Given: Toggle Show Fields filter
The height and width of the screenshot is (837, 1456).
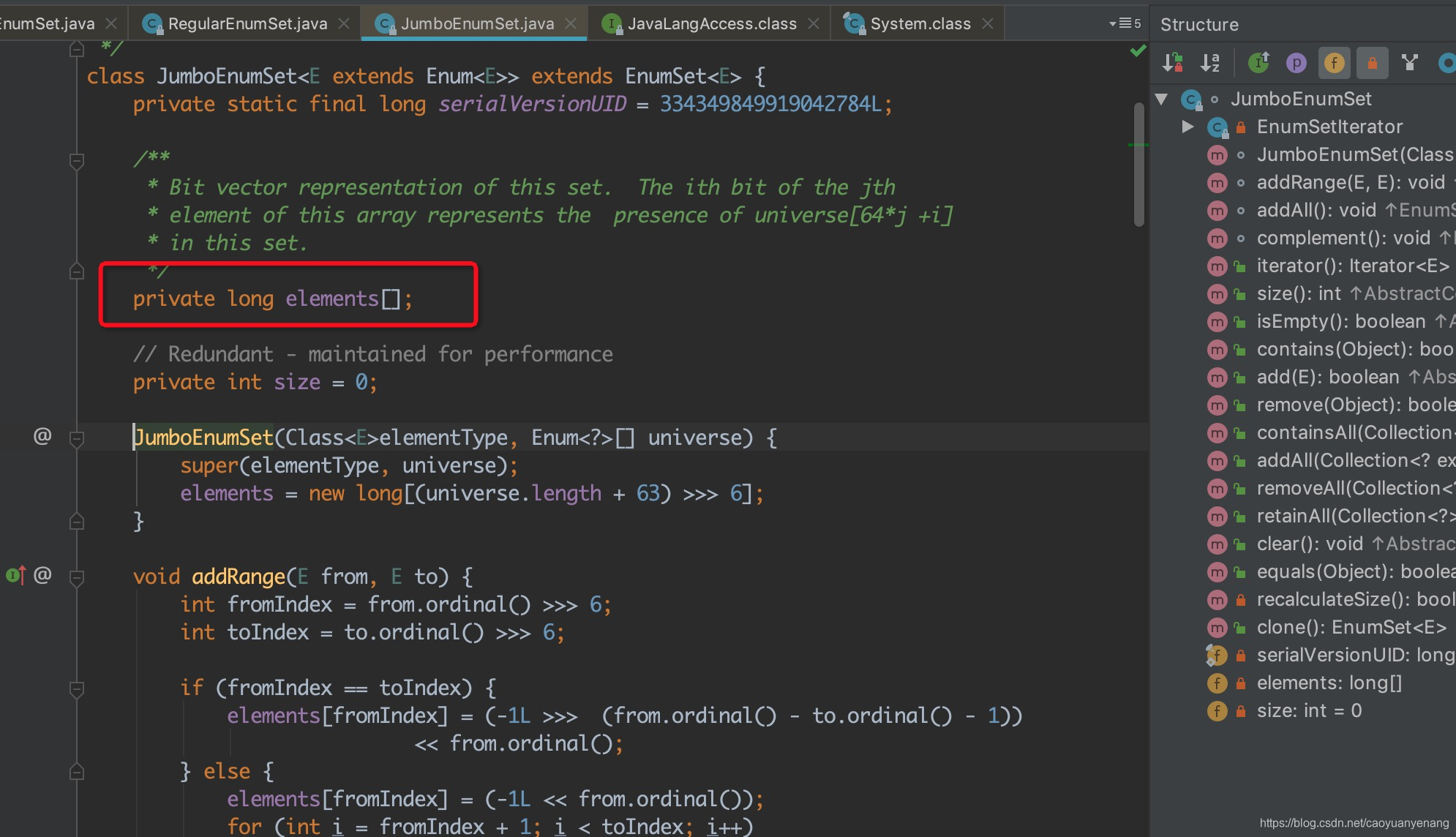Looking at the screenshot, I should (x=1334, y=63).
